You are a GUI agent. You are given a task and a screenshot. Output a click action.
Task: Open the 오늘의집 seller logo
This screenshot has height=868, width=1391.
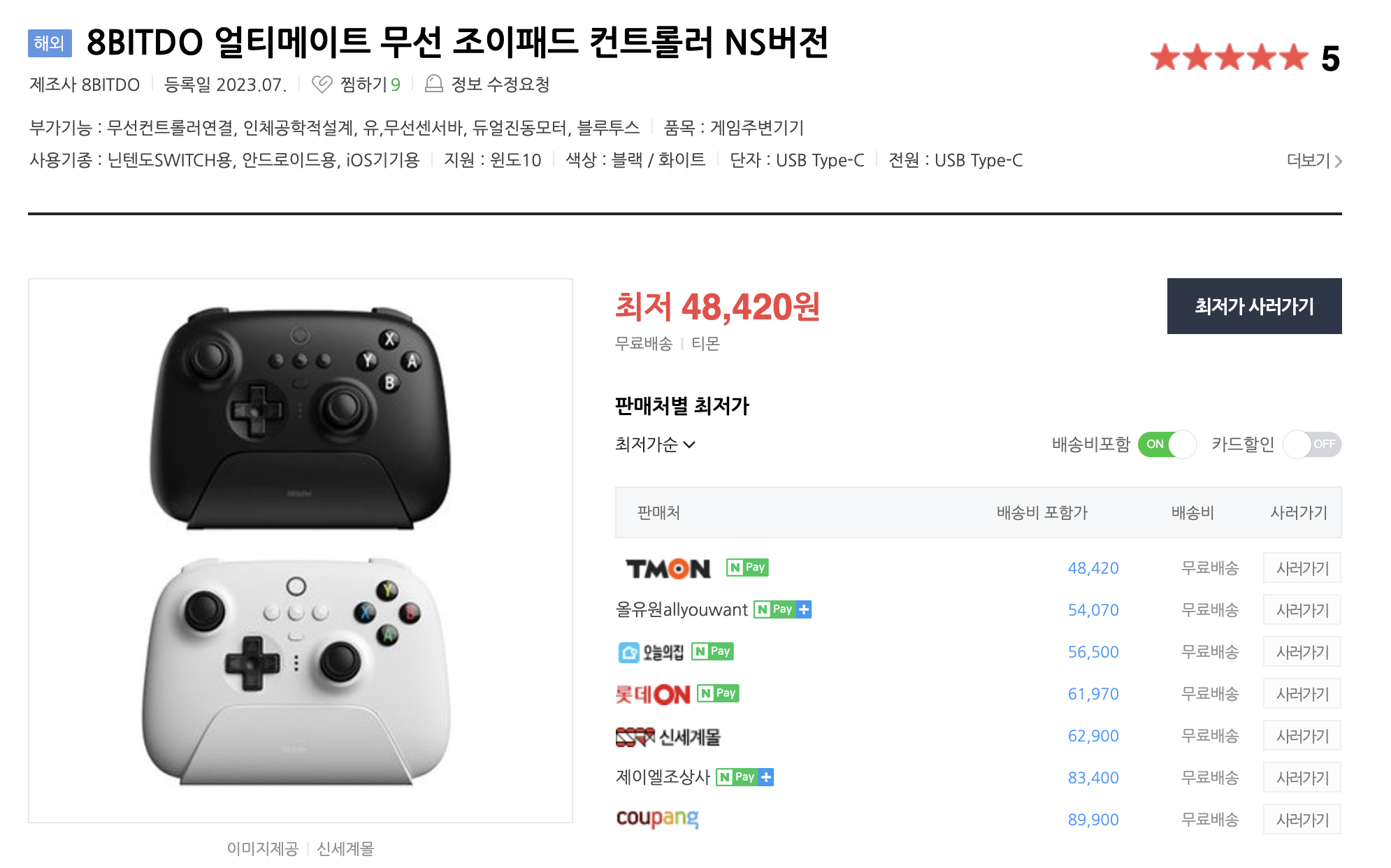[651, 652]
